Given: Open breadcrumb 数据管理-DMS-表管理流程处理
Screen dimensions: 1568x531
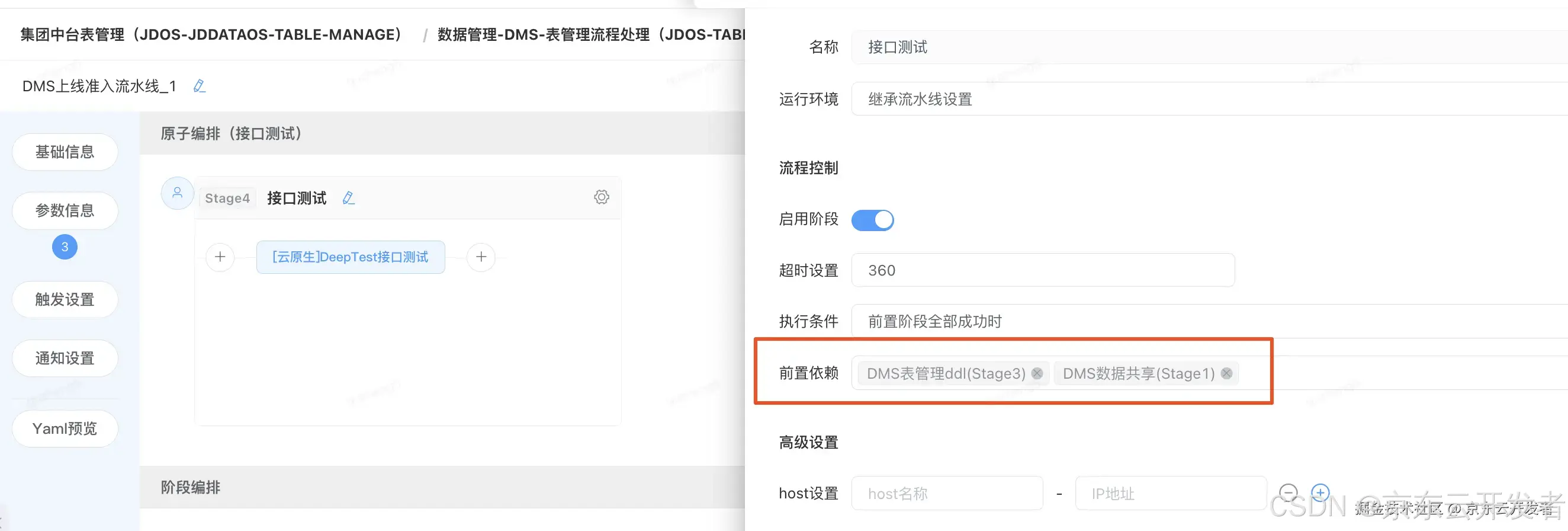Looking at the screenshot, I should point(590,35).
